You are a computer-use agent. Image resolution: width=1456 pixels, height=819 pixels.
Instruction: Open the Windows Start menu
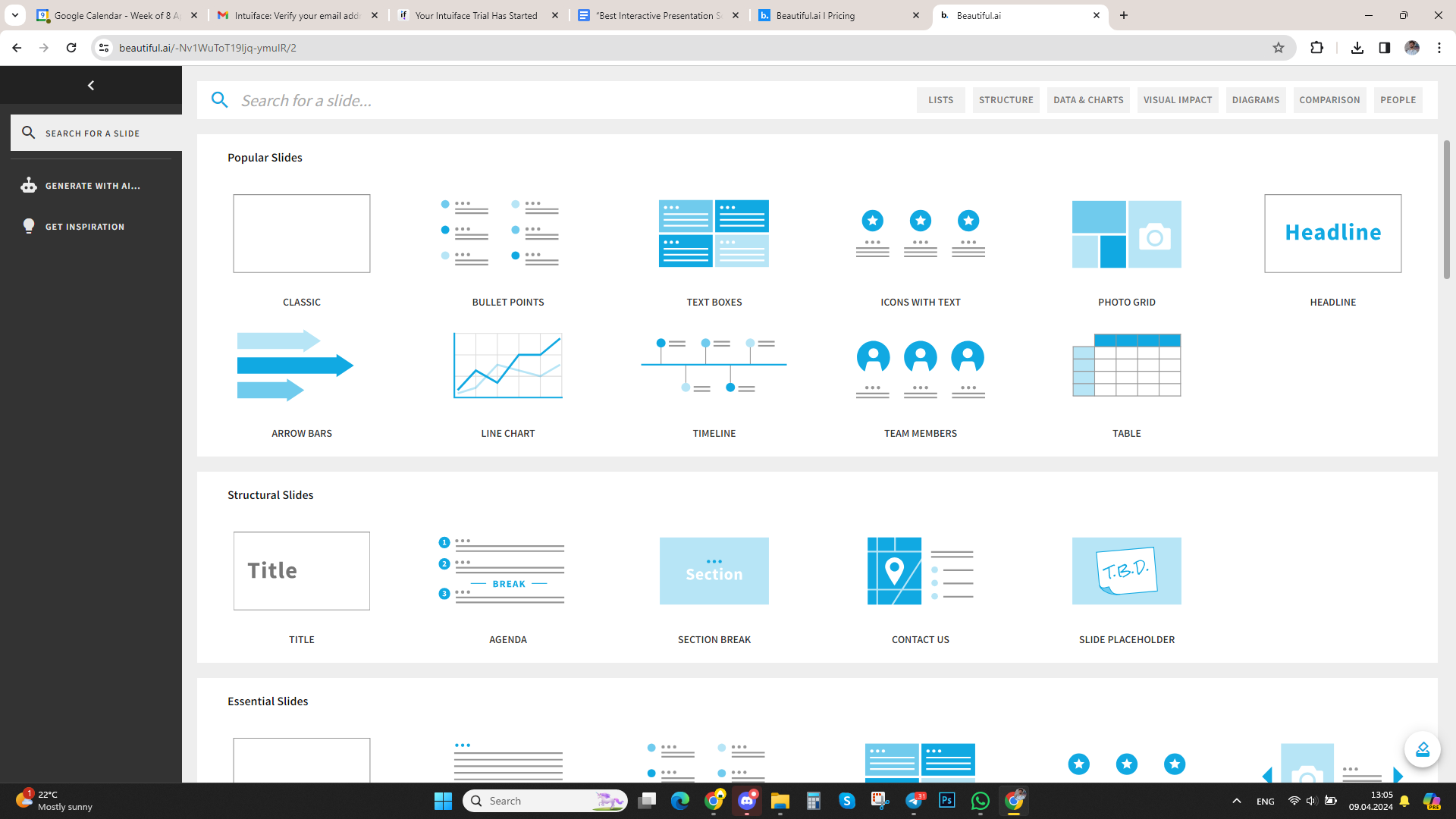pos(443,801)
